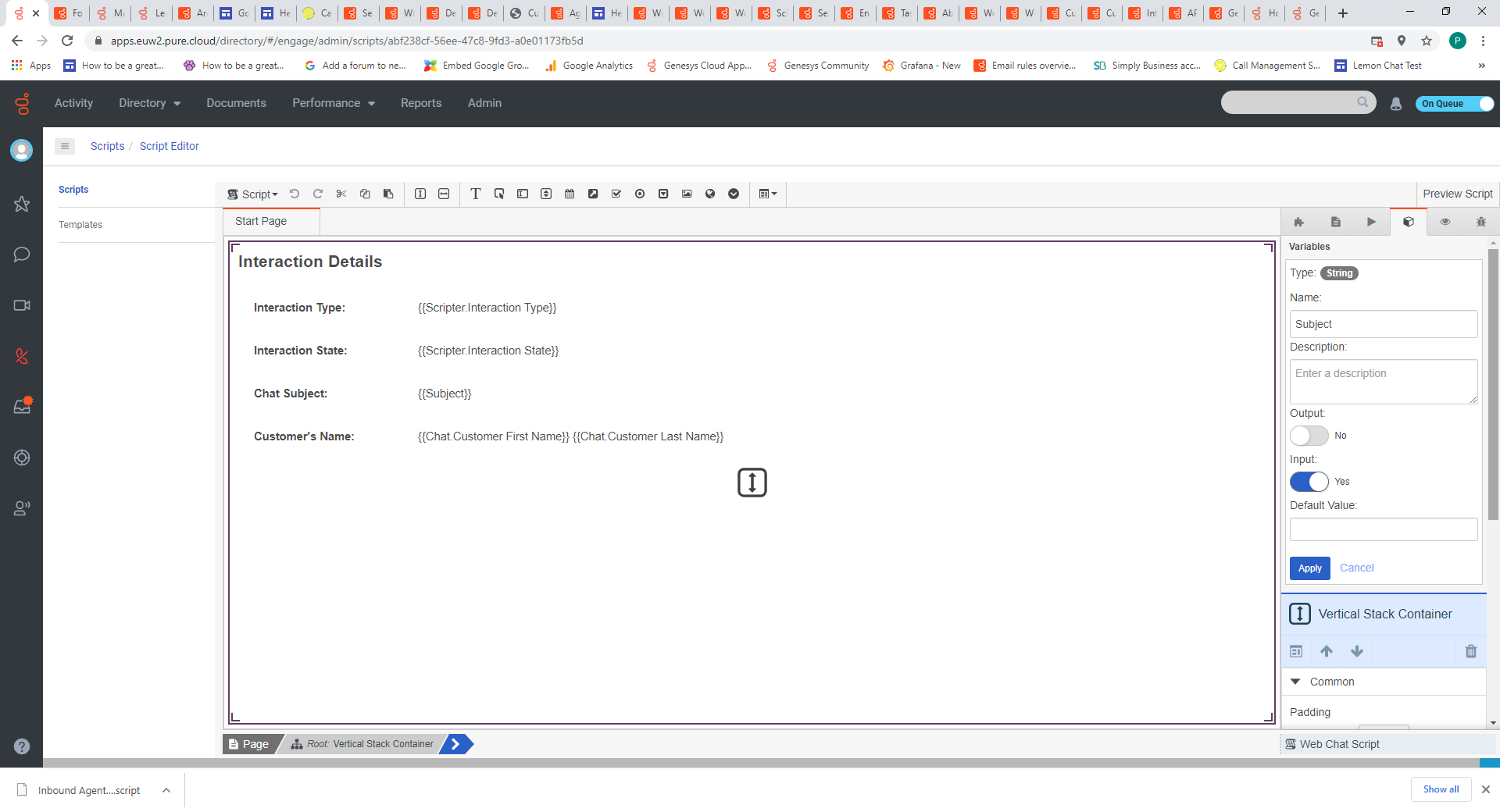Cut the selected component with the scissors icon
Viewport: 1500px width, 812px height.
pos(341,194)
